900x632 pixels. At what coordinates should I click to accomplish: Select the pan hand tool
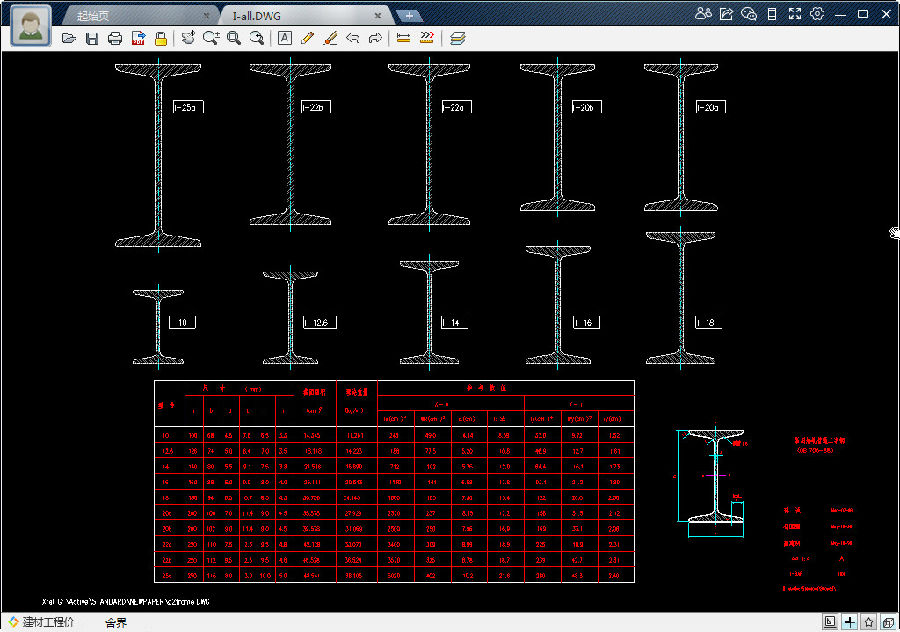coord(188,38)
